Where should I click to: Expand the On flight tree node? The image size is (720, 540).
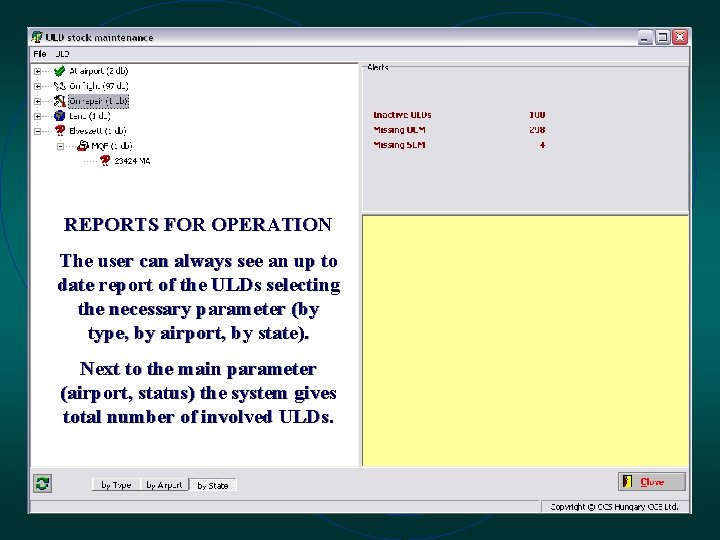(x=38, y=86)
